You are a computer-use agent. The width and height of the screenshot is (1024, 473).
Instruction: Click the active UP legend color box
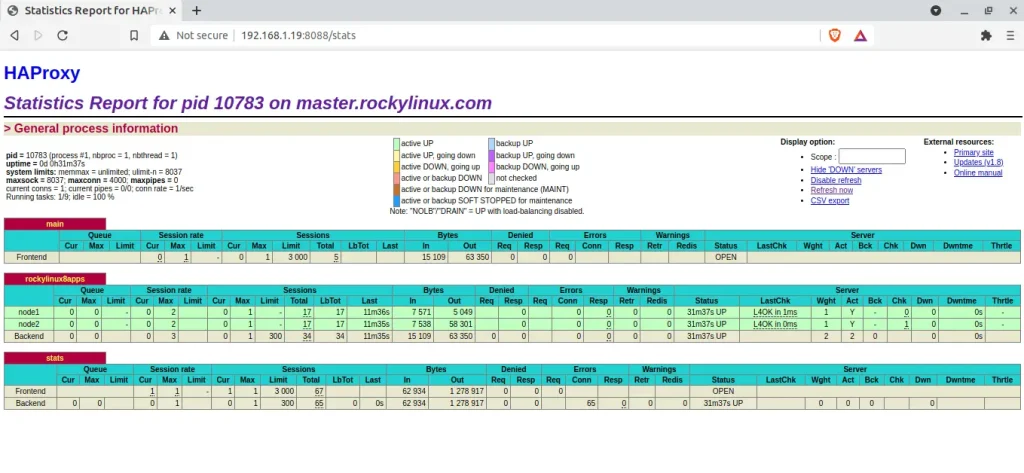tap(396, 143)
